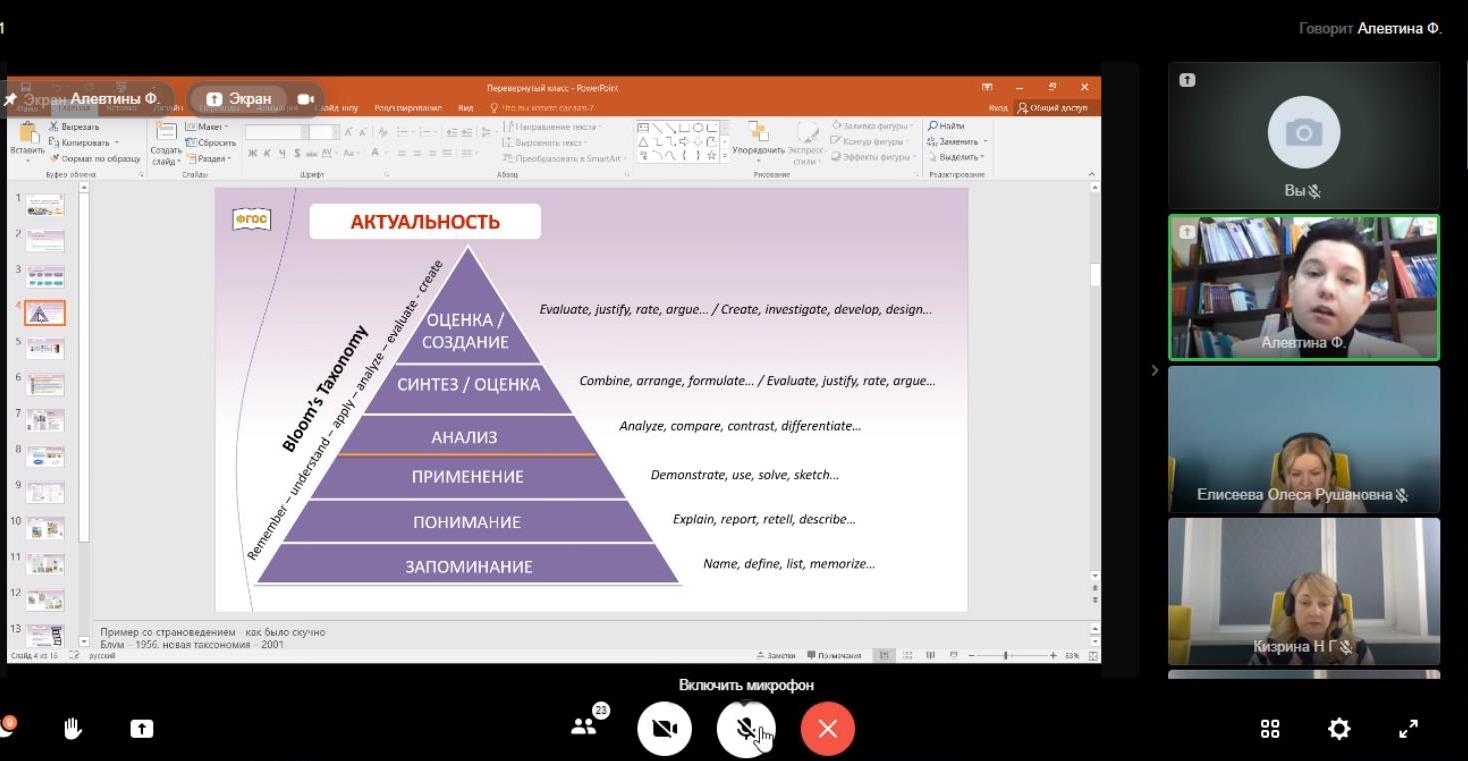Click Найти in PowerPoint ribbon
The width and height of the screenshot is (1468, 761).
[945, 126]
